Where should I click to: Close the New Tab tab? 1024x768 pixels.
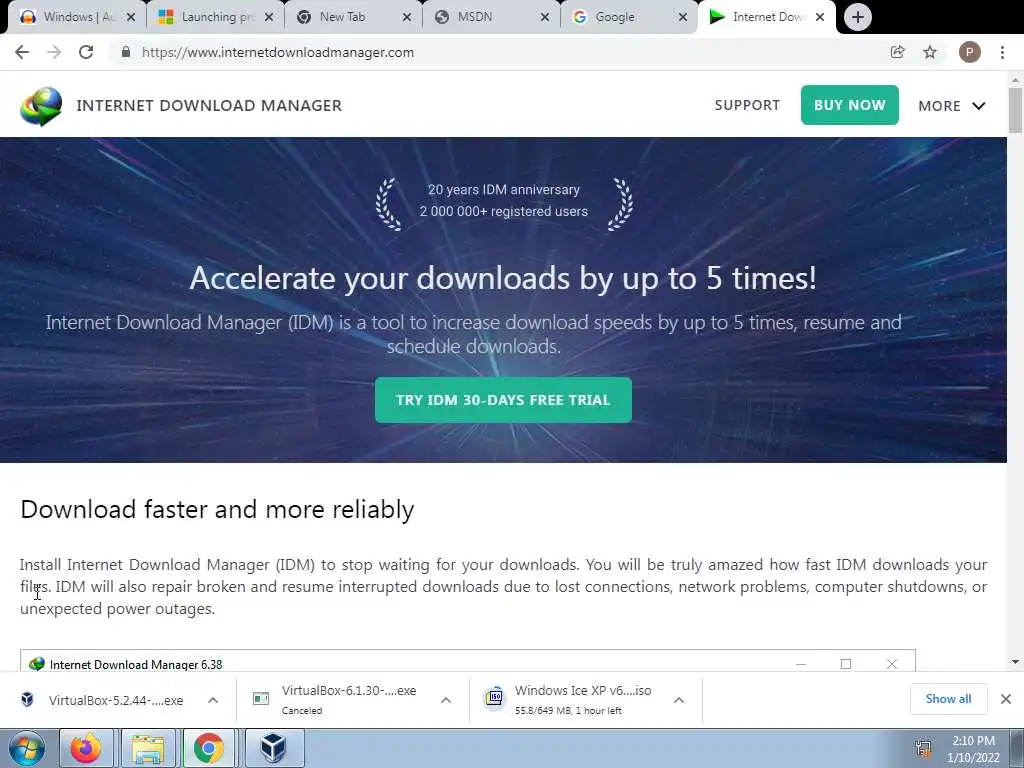click(x=407, y=17)
